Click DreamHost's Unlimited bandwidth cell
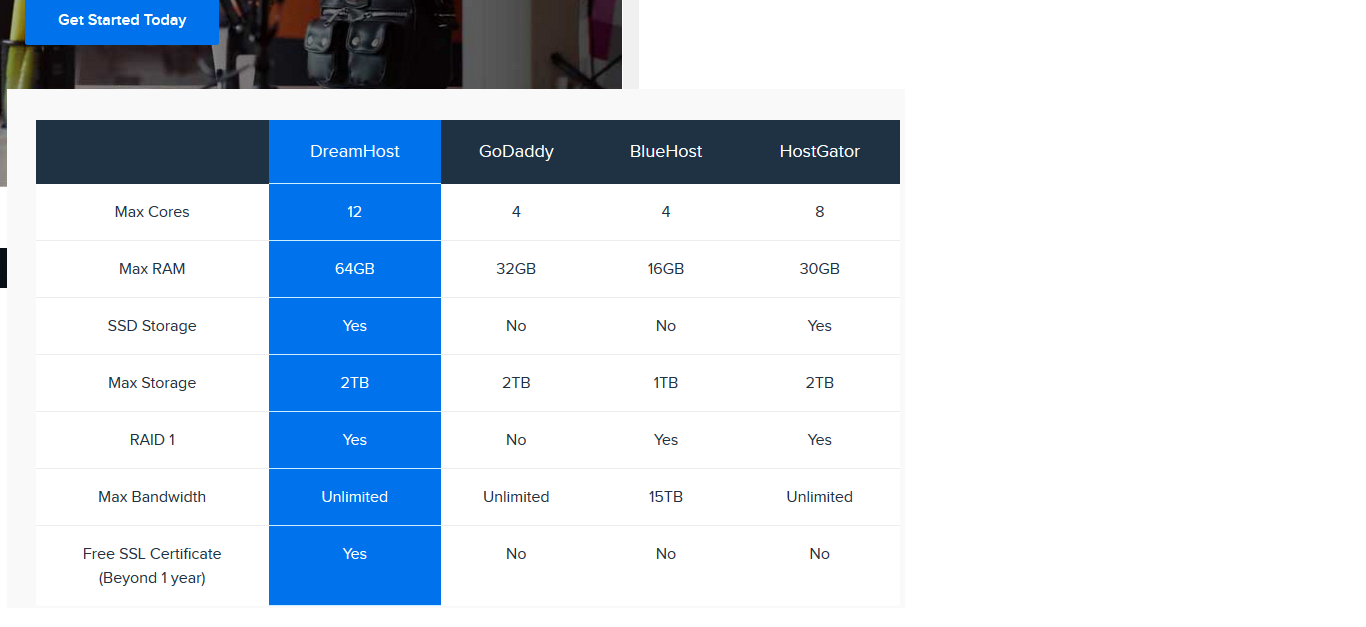 point(355,497)
